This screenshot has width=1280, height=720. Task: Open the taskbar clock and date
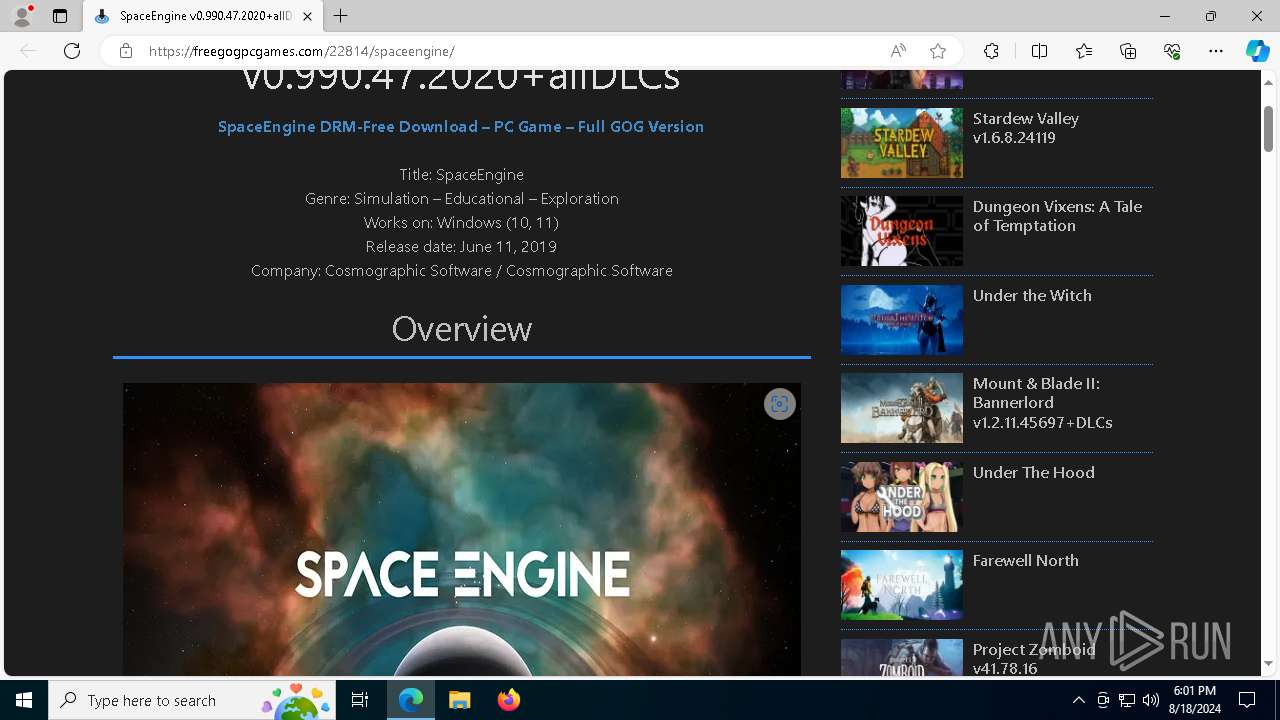(x=1194, y=700)
